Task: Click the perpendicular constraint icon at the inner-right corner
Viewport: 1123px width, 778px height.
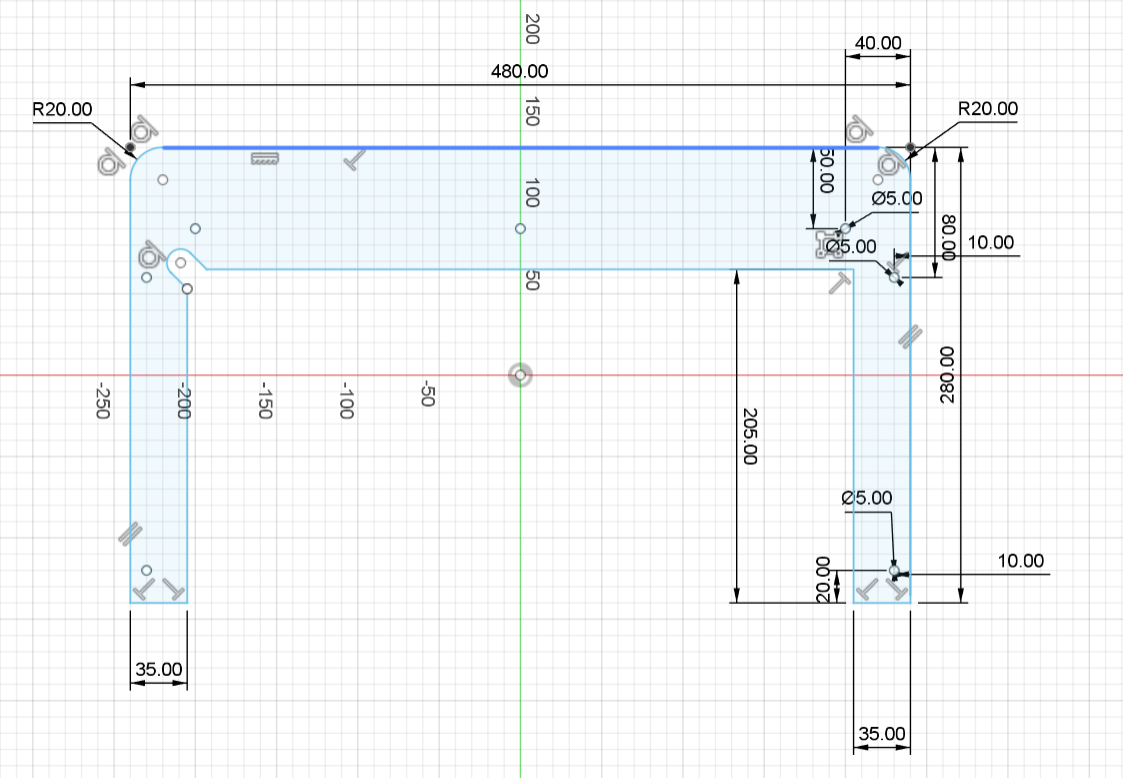Action: (x=839, y=283)
